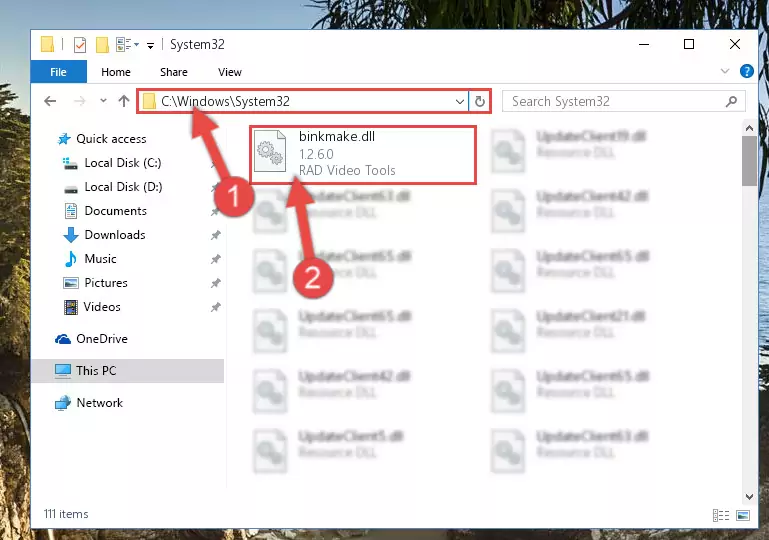This screenshot has height=540, width=769.
Task: Click the 111 items status text
Action: (x=66, y=514)
